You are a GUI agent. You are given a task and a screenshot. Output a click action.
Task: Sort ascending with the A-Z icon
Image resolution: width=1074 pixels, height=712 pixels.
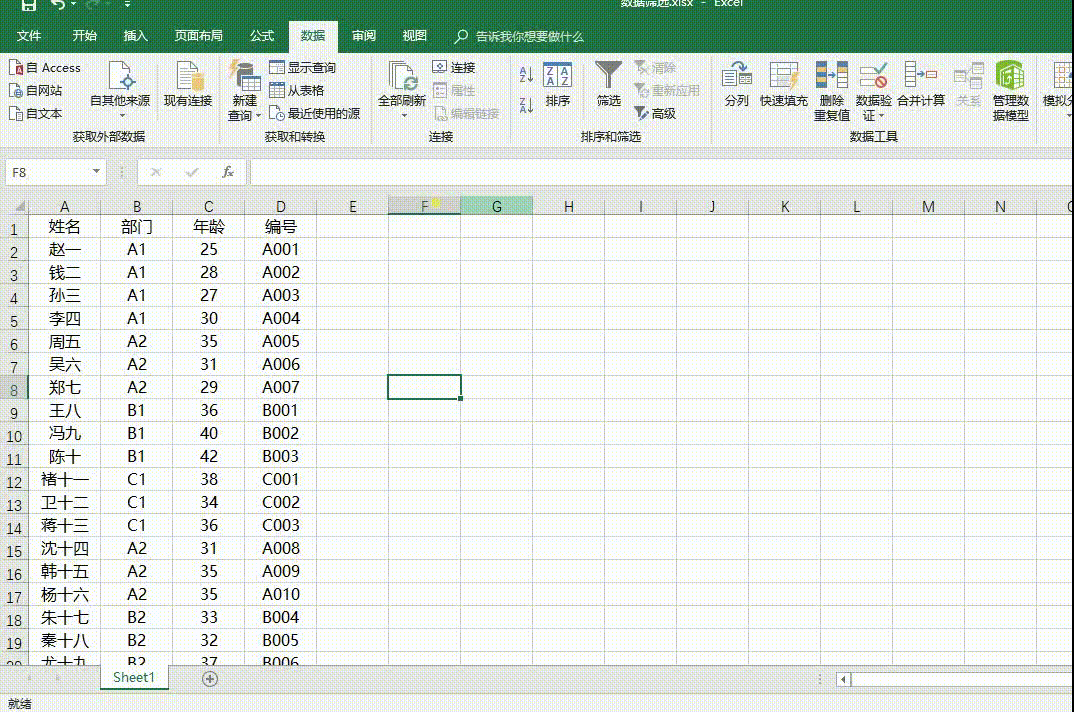pos(526,74)
